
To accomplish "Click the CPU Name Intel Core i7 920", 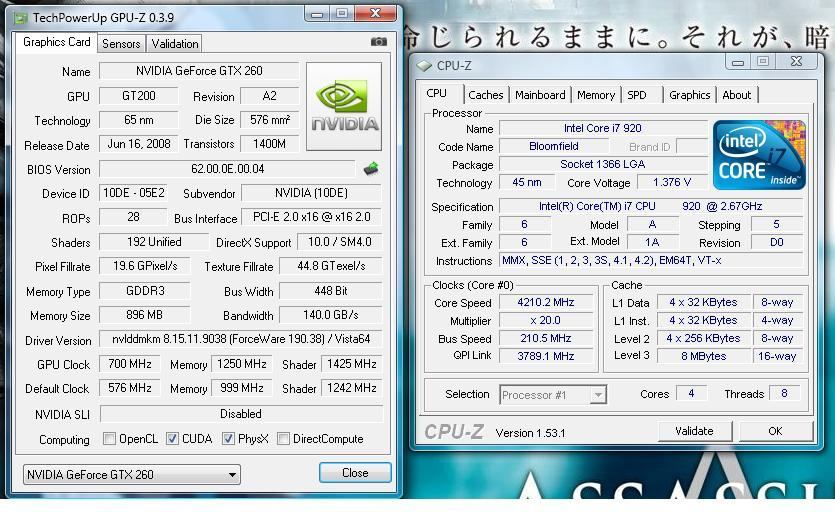I will (x=602, y=128).
